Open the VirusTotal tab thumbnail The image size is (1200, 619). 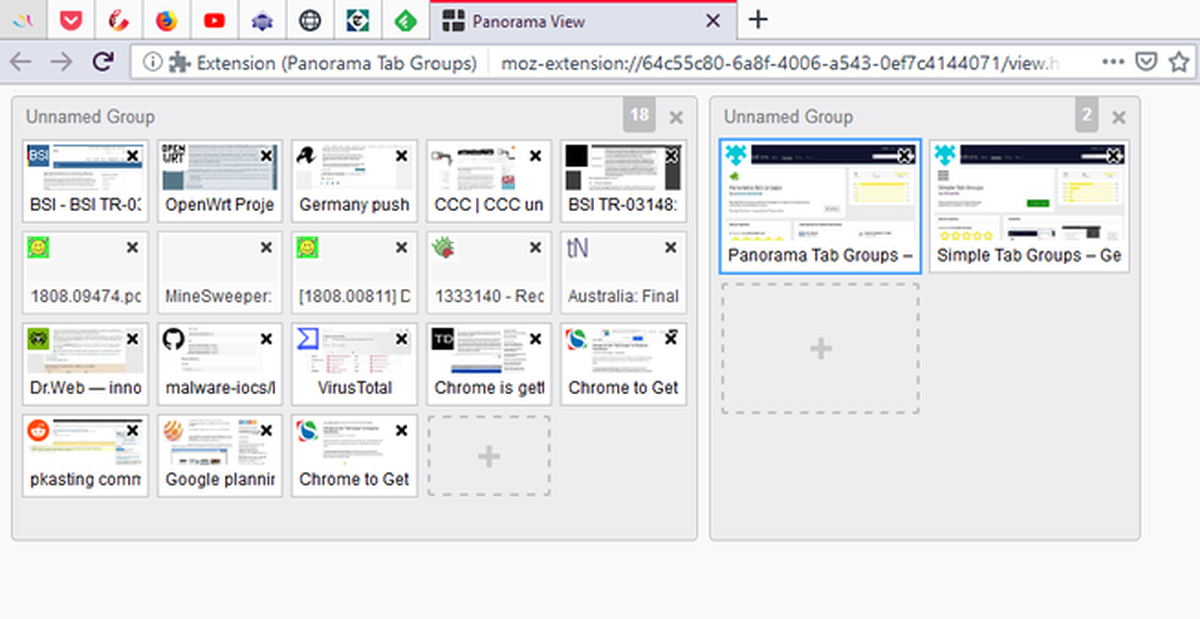[x=354, y=363]
